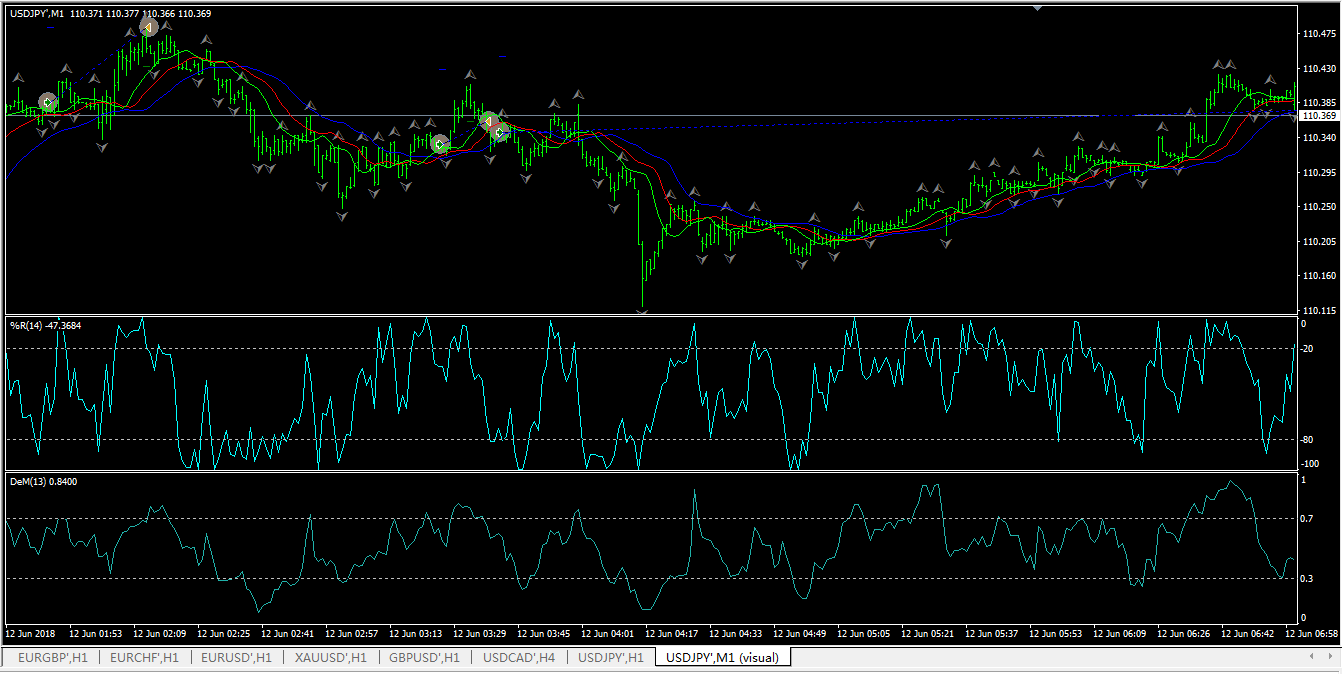Click the 12 Jun 04:01 time label
Viewport: 1342px width, 674px height.
click(x=608, y=634)
